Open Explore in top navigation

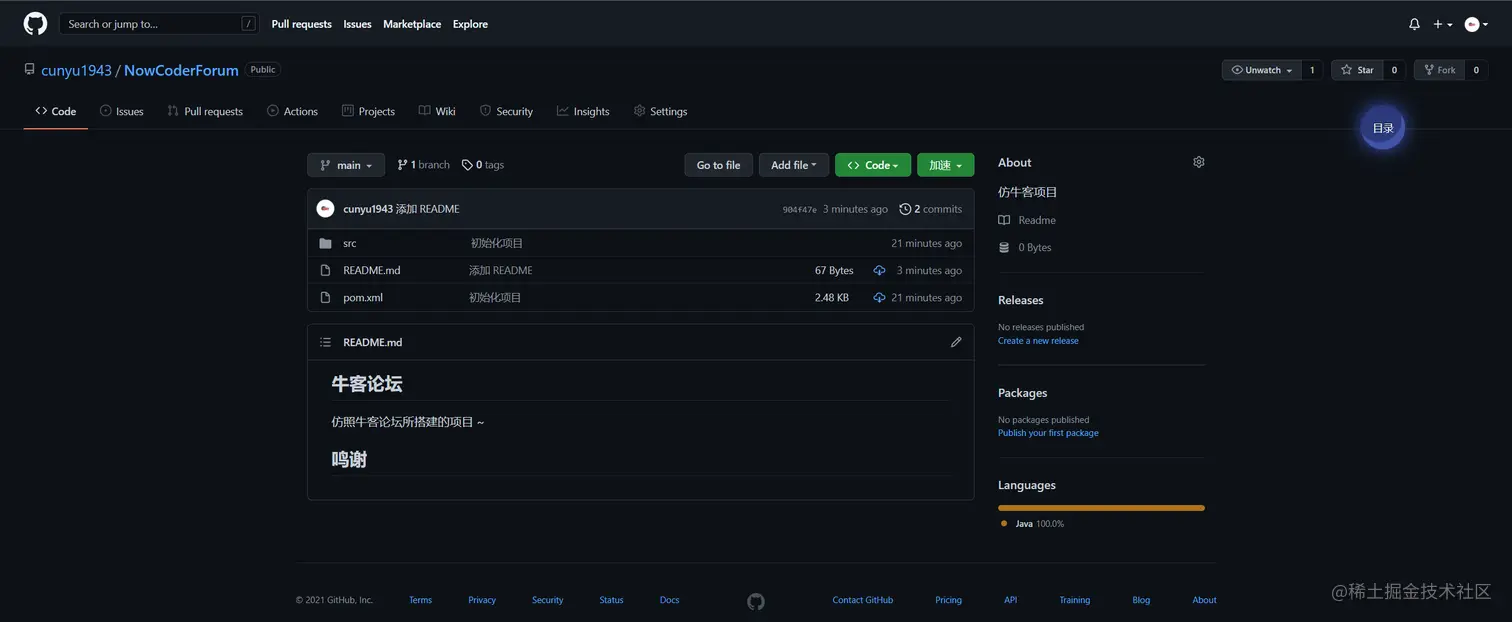coord(470,24)
